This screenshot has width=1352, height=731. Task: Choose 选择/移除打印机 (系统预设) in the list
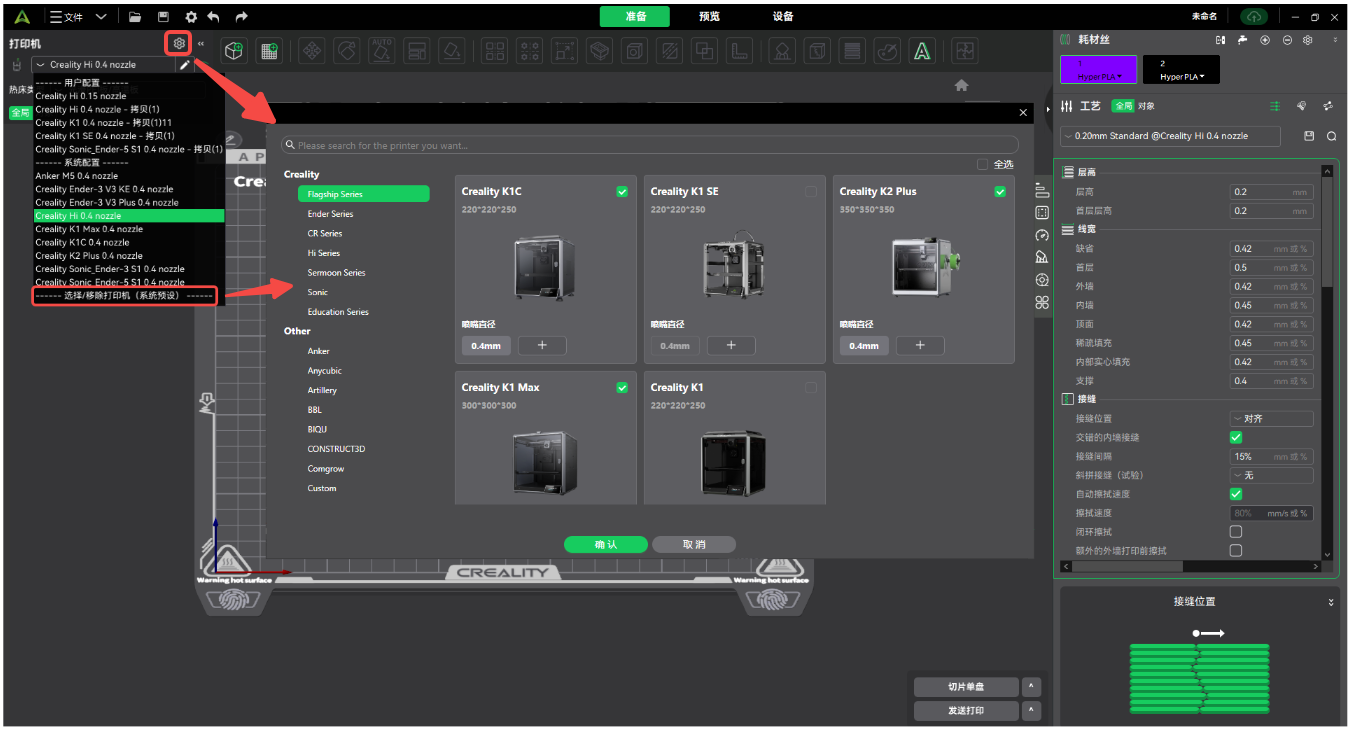tap(124, 296)
